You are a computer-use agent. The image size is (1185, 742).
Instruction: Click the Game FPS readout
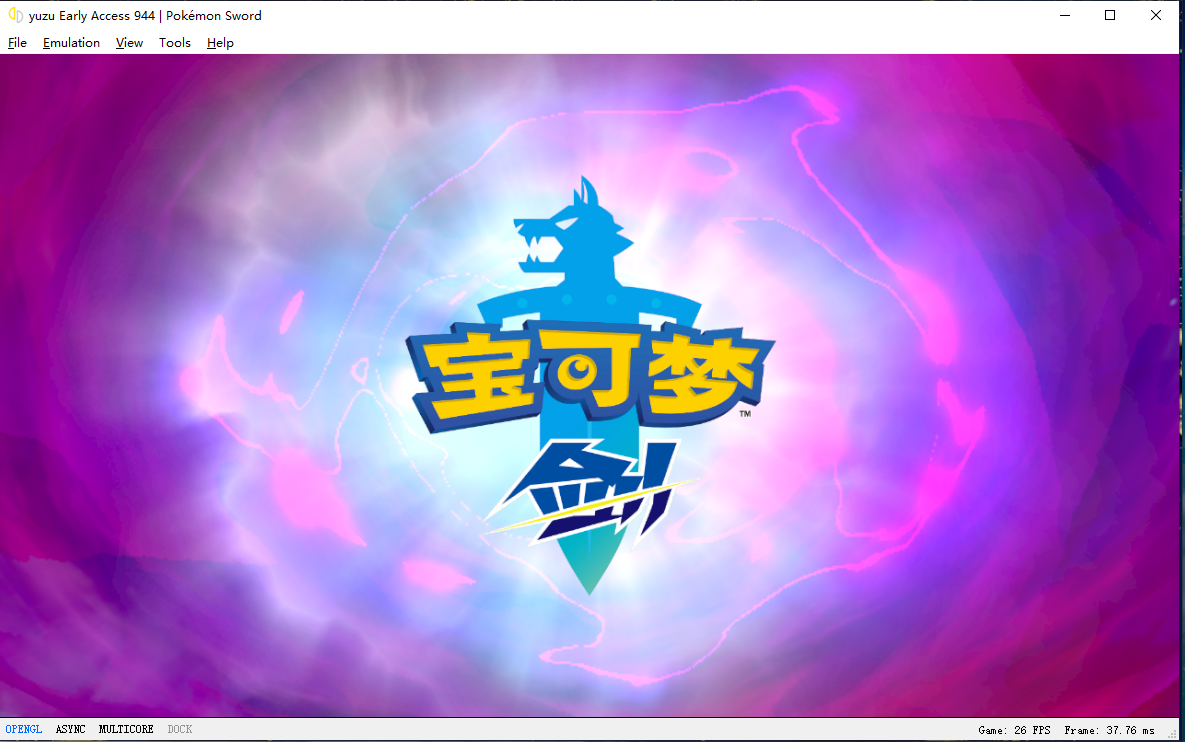coord(1014,731)
